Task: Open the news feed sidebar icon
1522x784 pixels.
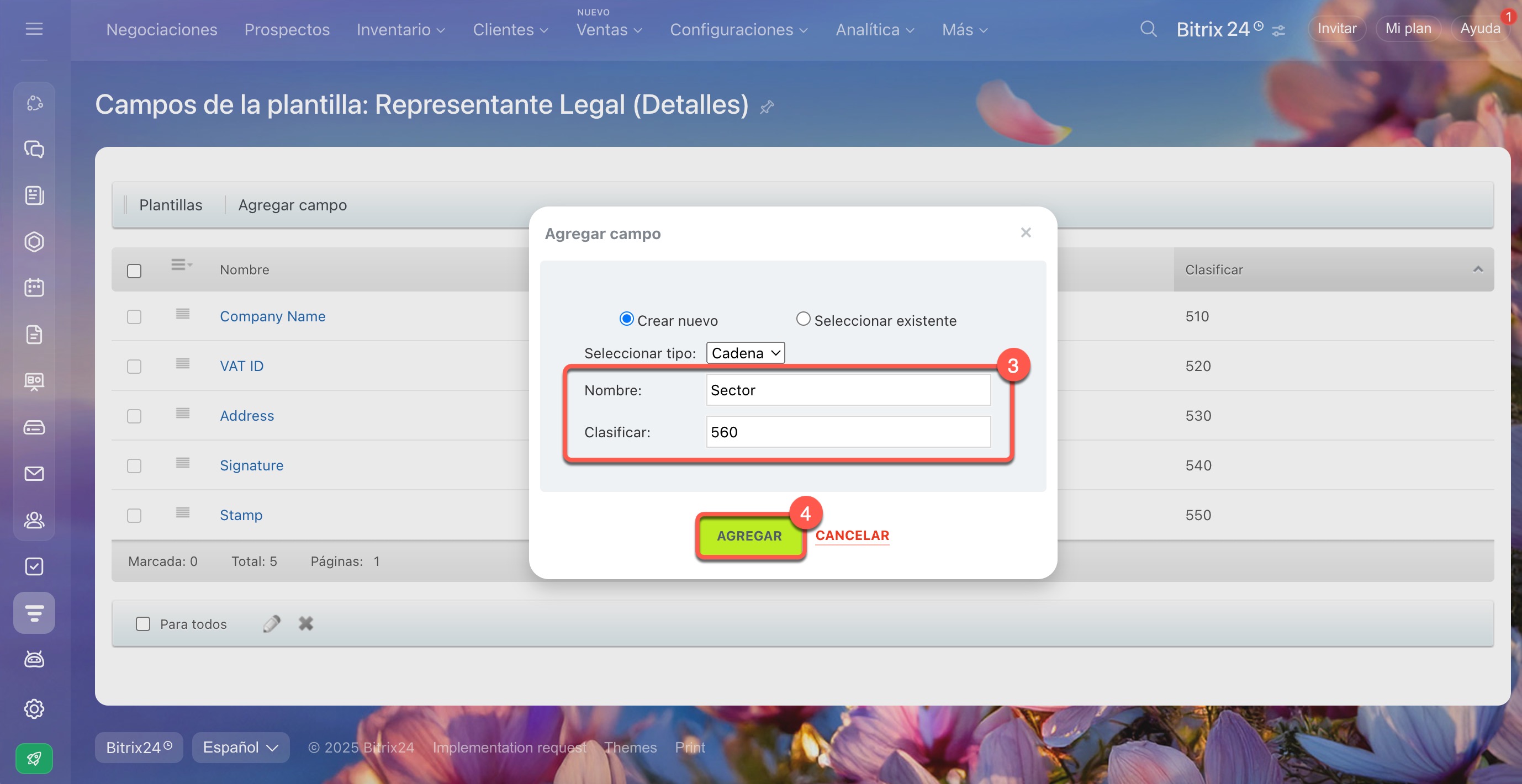Action: [x=34, y=195]
